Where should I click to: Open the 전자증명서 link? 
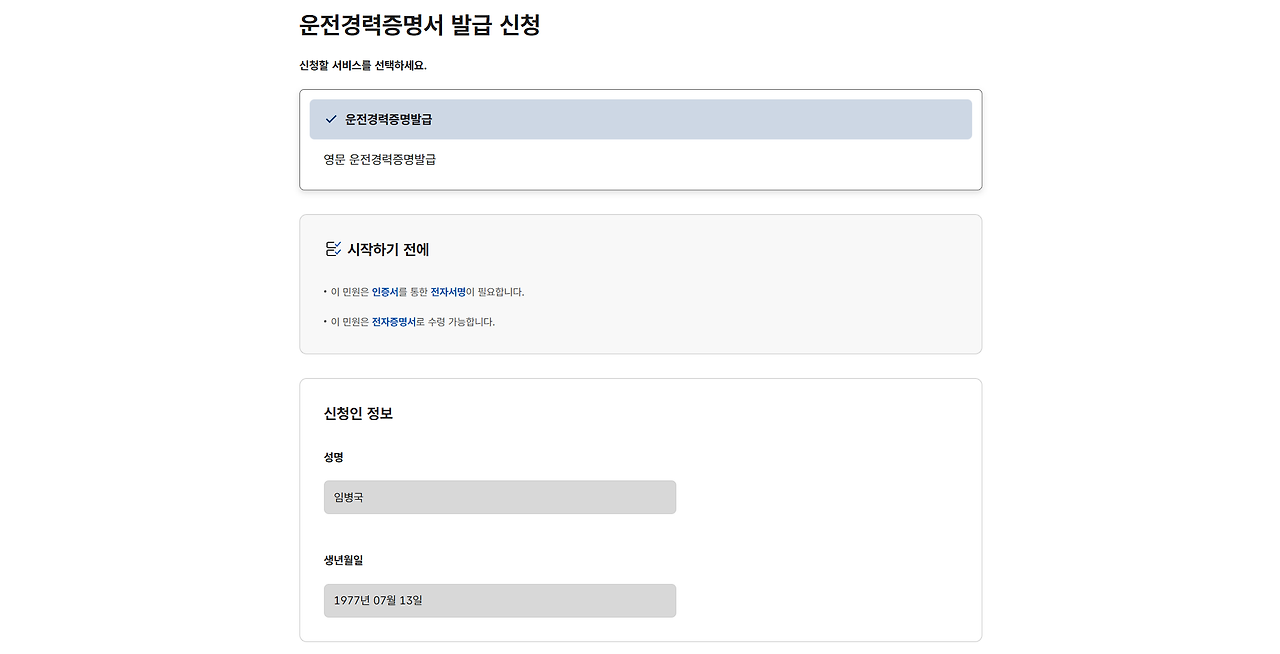[x=390, y=322]
